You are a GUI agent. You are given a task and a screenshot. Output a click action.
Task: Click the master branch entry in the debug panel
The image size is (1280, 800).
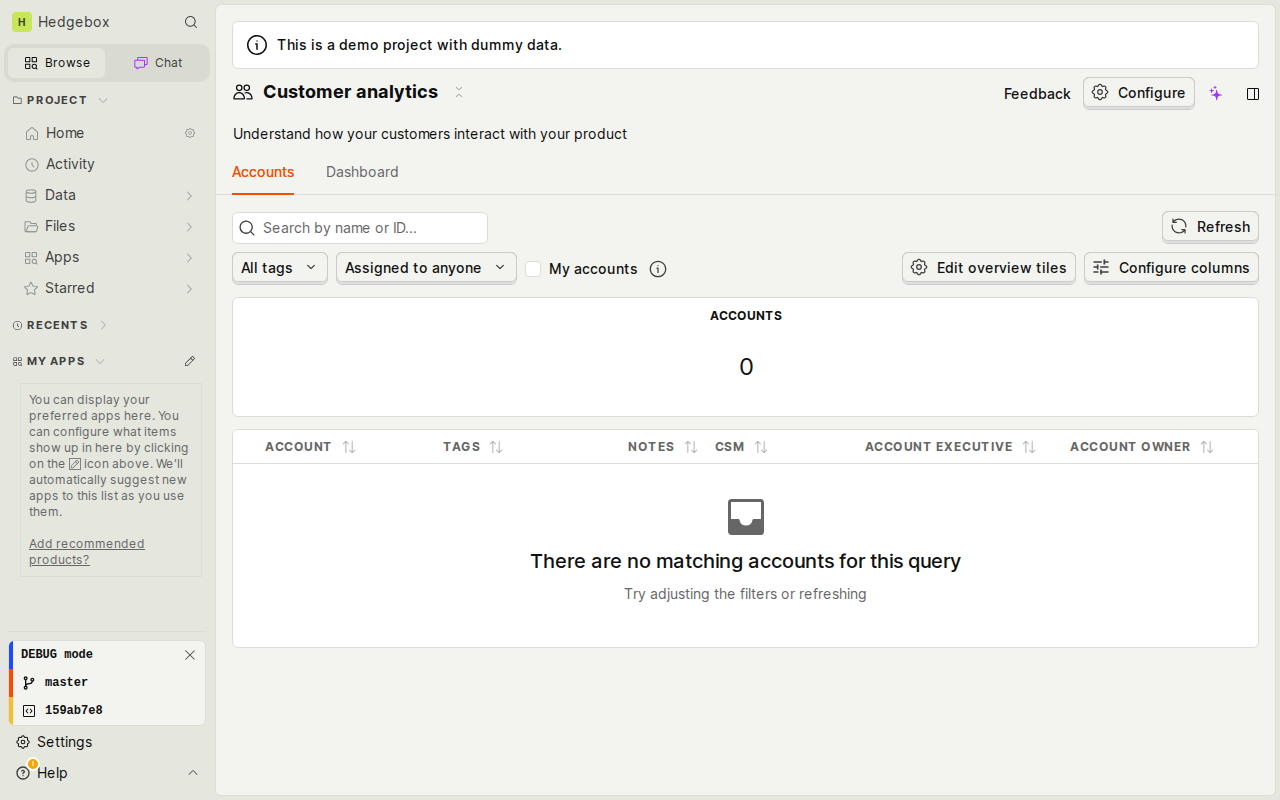point(107,682)
